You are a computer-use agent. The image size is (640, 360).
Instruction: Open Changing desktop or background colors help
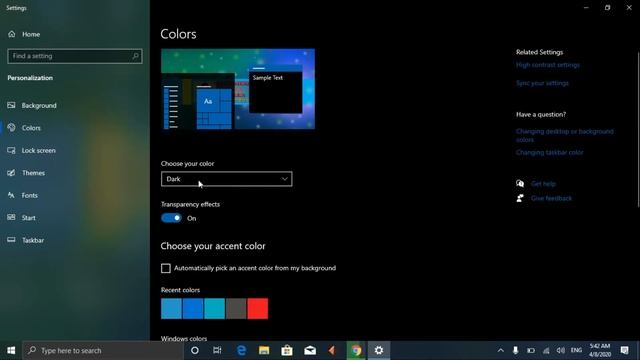[x=565, y=136]
